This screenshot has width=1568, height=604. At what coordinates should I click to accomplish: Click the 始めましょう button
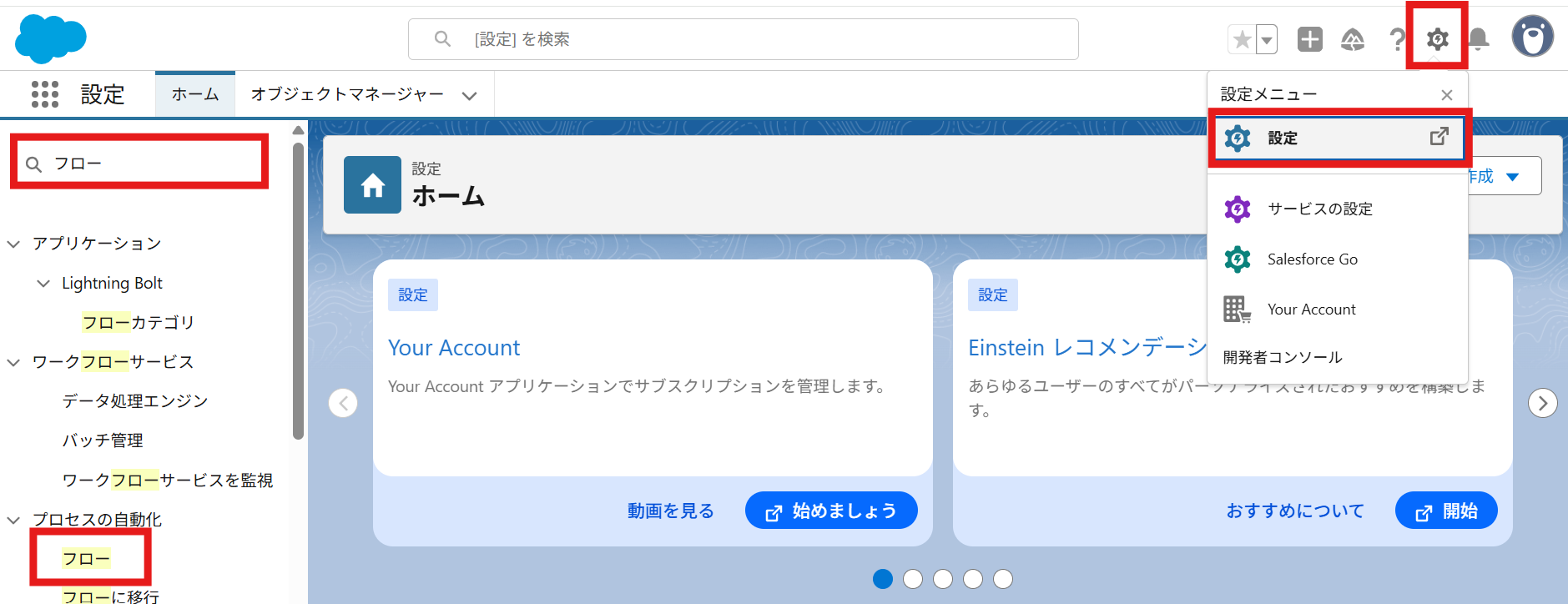click(831, 511)
